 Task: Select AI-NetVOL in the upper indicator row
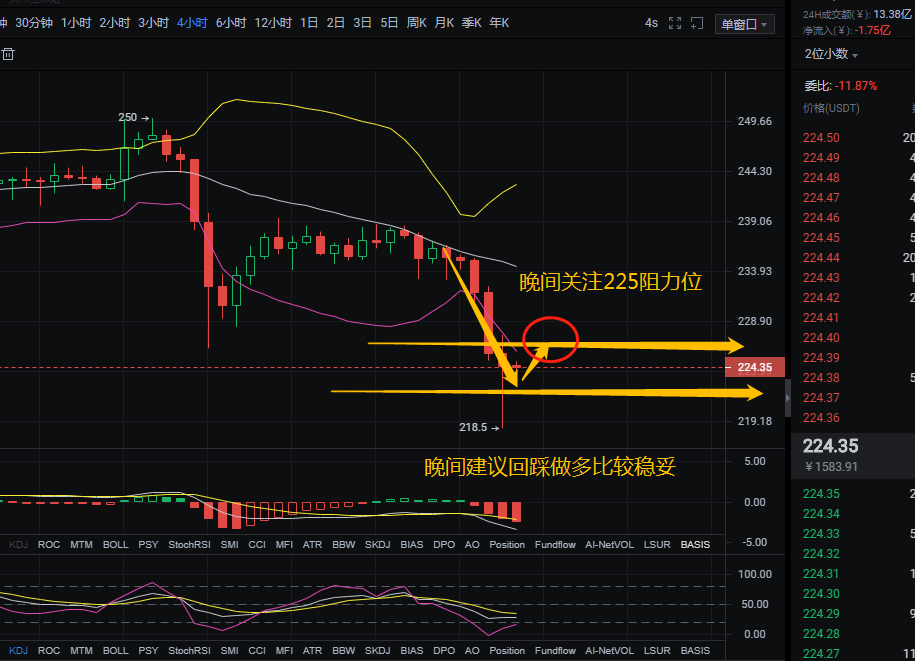(x=609, y=544)
